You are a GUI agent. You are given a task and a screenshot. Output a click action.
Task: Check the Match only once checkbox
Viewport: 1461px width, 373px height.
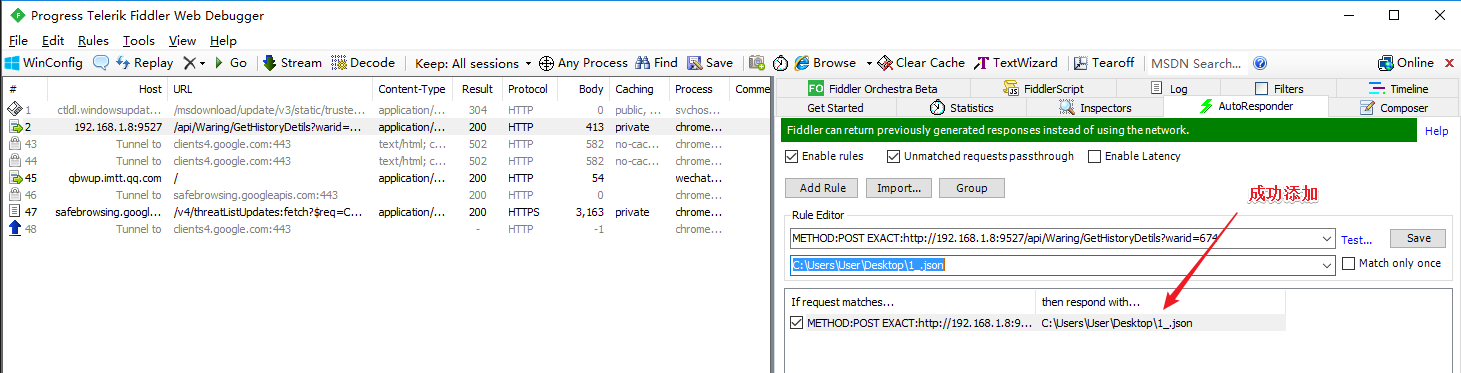pos(1348,263)
